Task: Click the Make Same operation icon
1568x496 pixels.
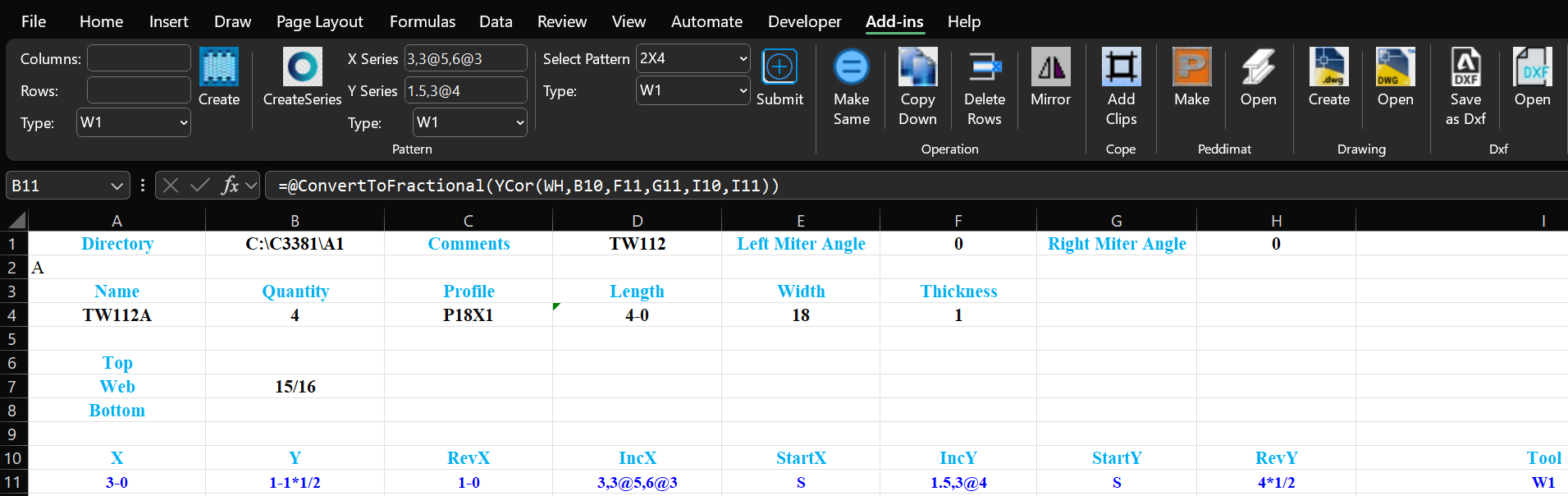Action: pos(851,67)
